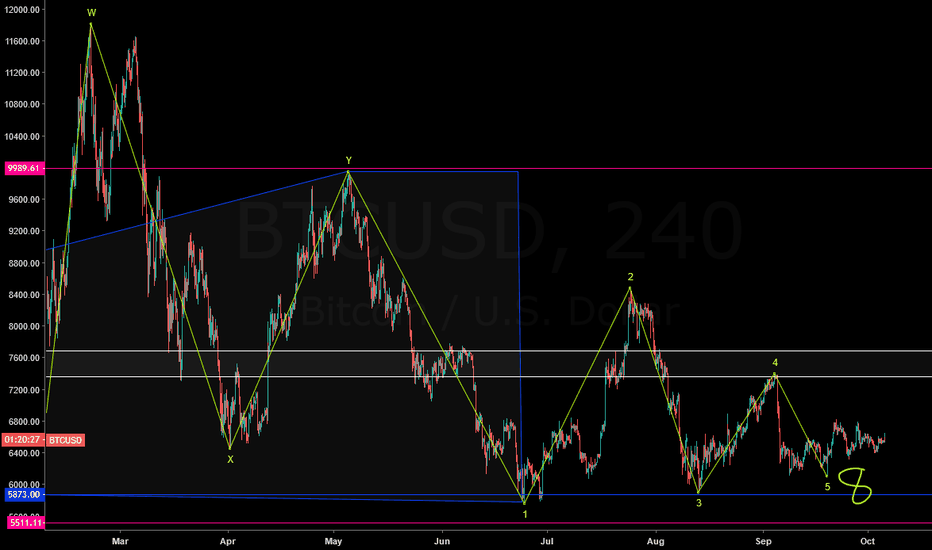Click the 11200.00 price axis value

click(23, 73)
